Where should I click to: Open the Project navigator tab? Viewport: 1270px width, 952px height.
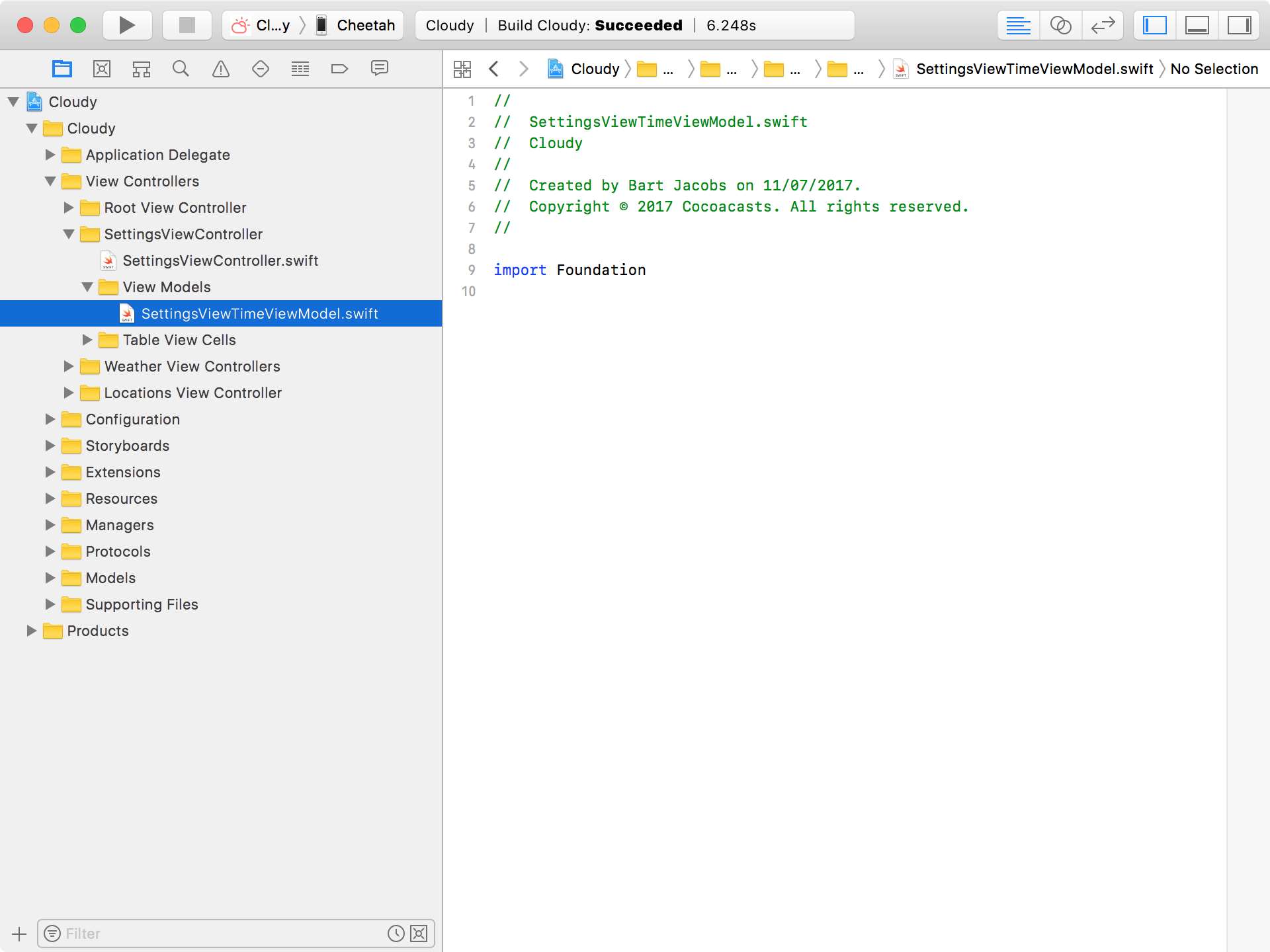tap(62, 69)
